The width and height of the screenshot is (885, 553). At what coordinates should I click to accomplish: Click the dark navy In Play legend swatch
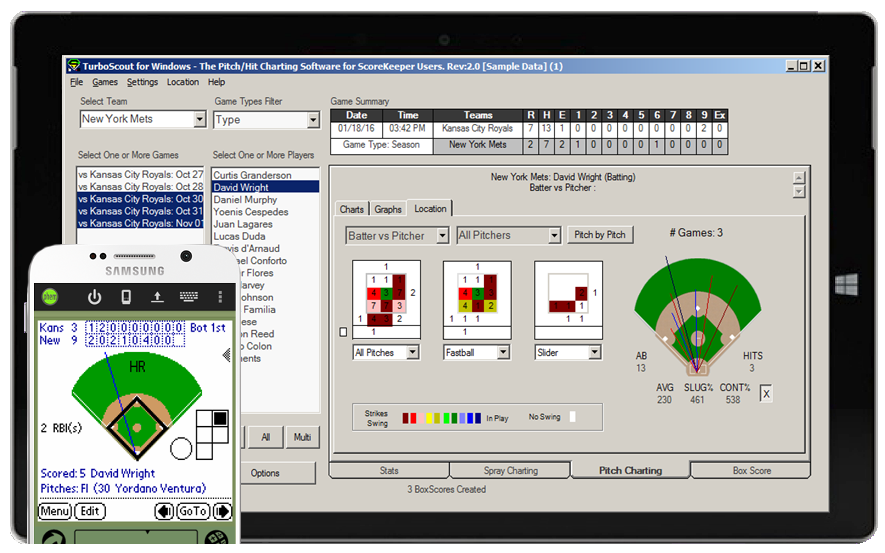[477, 418]
